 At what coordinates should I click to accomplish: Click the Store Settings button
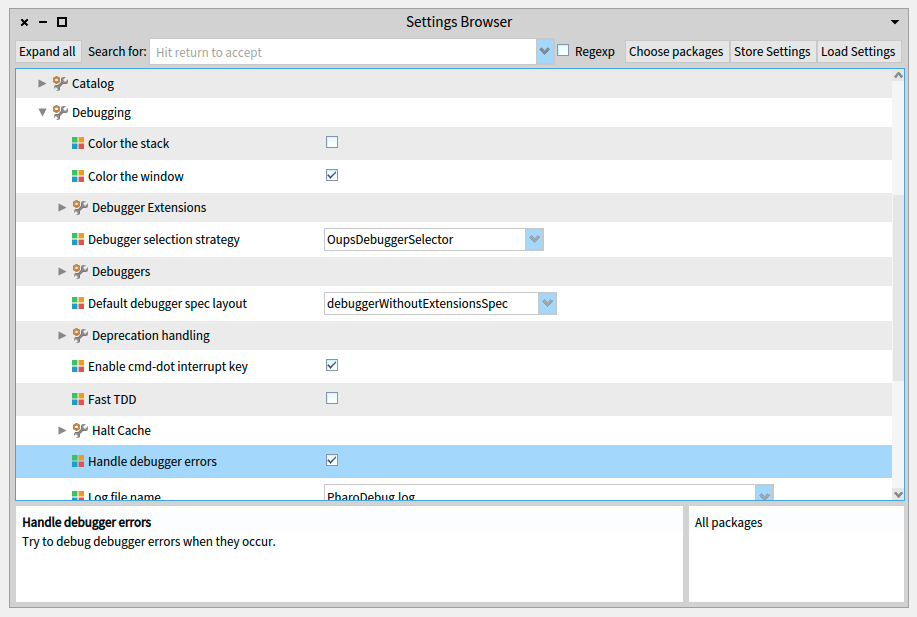[772, 52]
